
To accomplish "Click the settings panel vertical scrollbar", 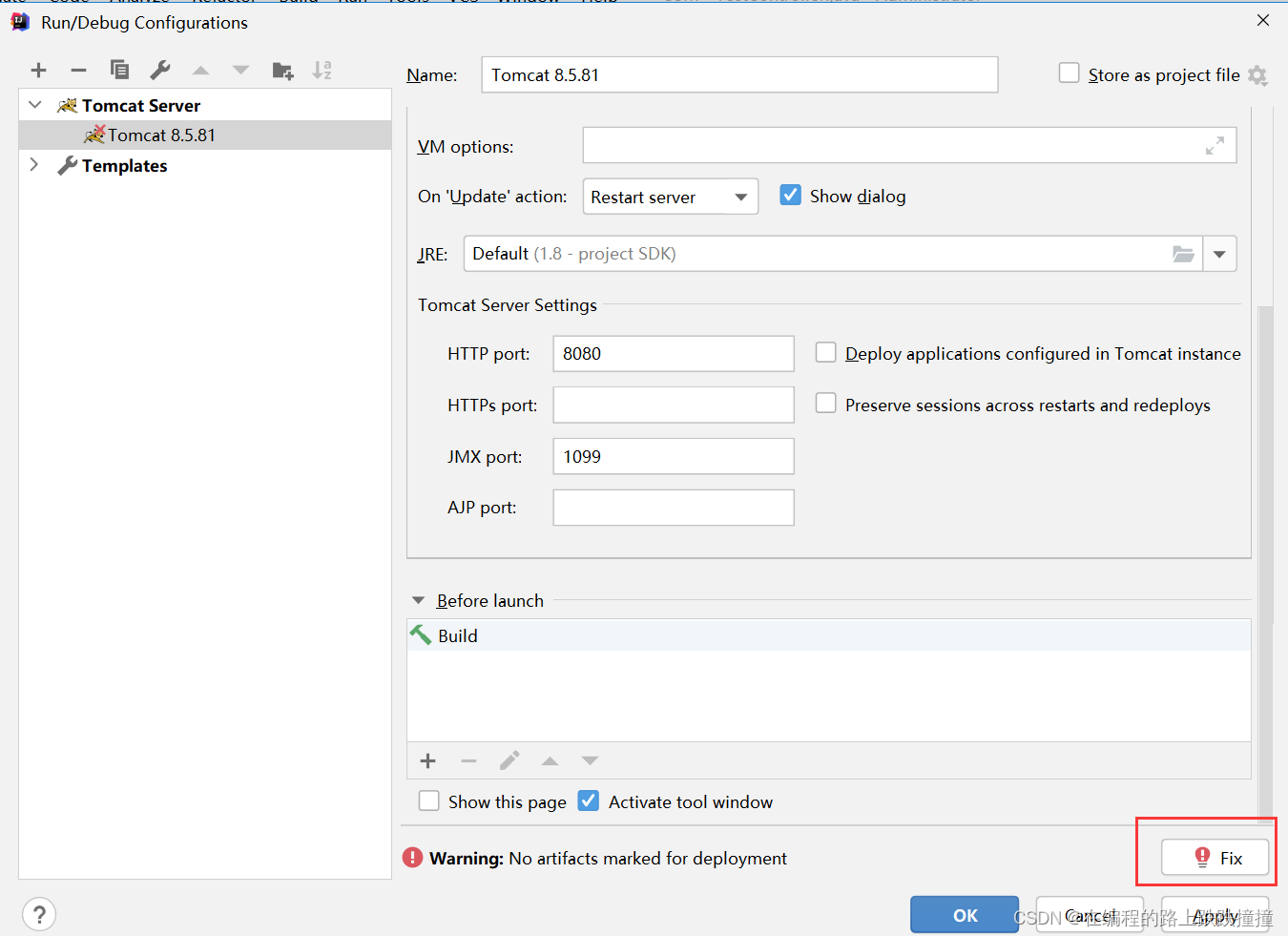I will (x=1266, y=563).
